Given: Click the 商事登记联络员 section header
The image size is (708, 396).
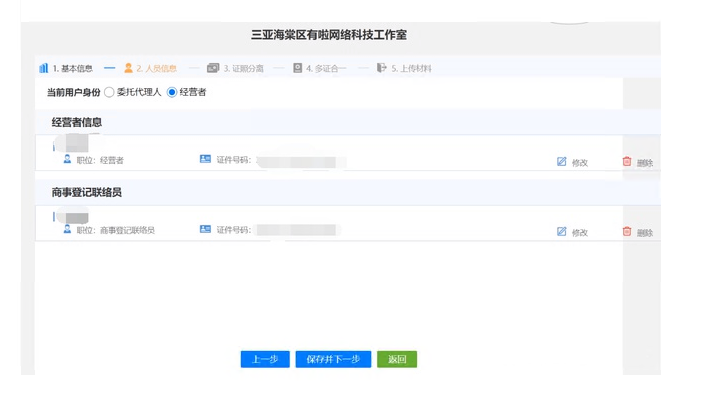Looking at the screenshot, I should 87,192.
